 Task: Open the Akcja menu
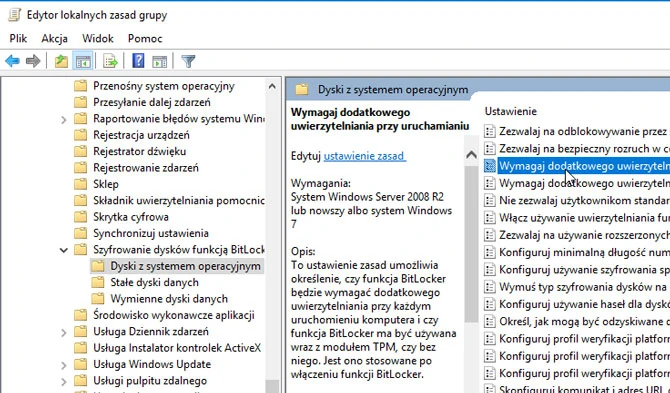[x=54, y=38]
